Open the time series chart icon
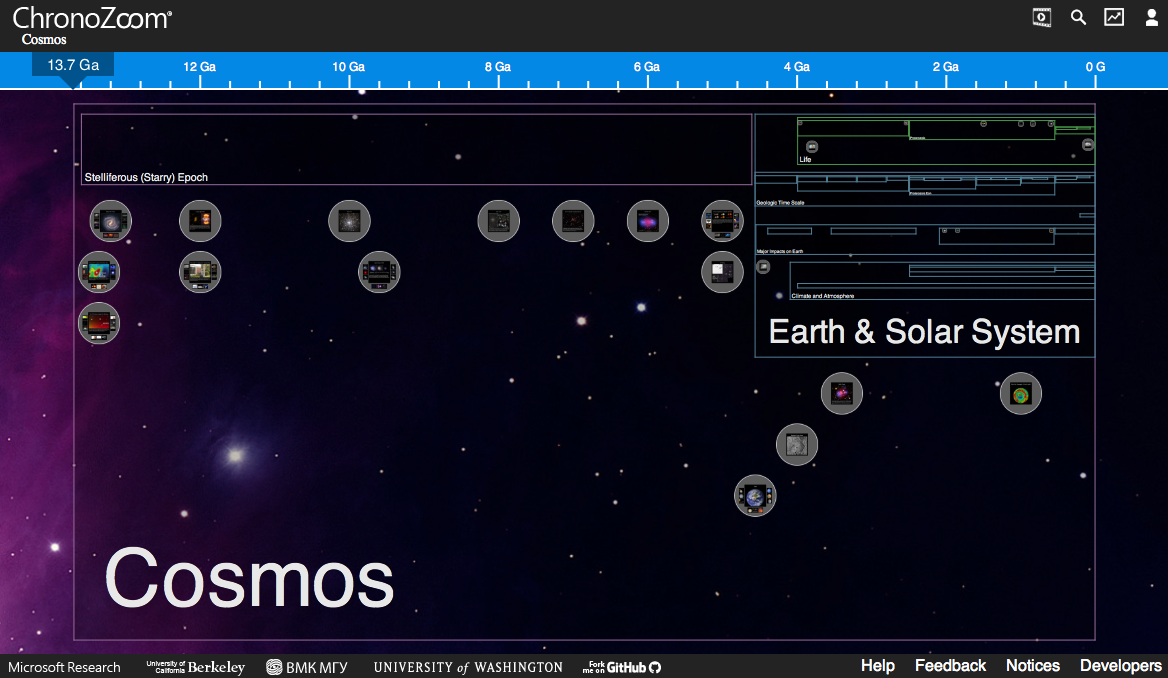 [1114, 17]
